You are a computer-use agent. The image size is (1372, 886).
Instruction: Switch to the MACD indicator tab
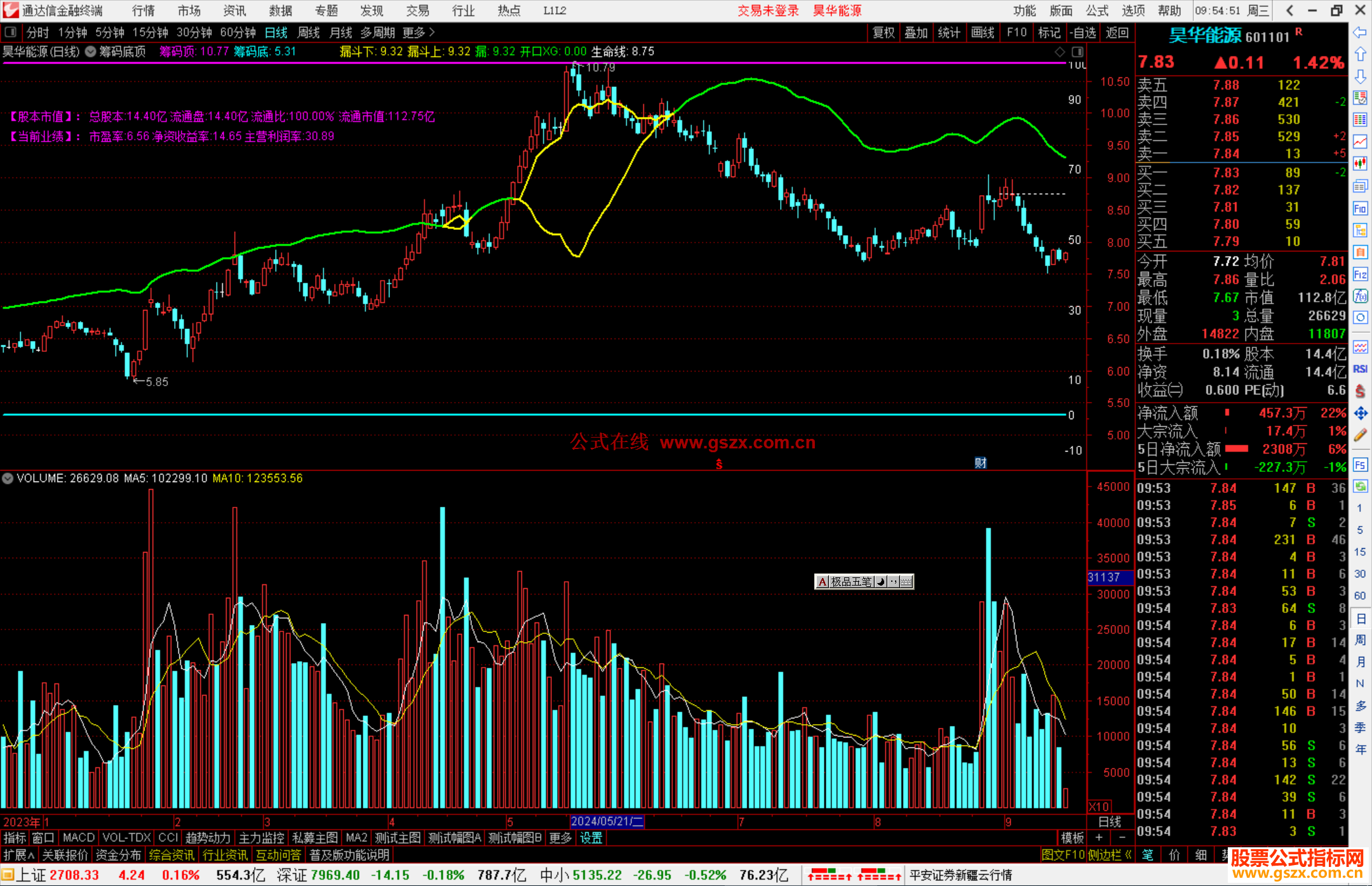coord(78,838)
